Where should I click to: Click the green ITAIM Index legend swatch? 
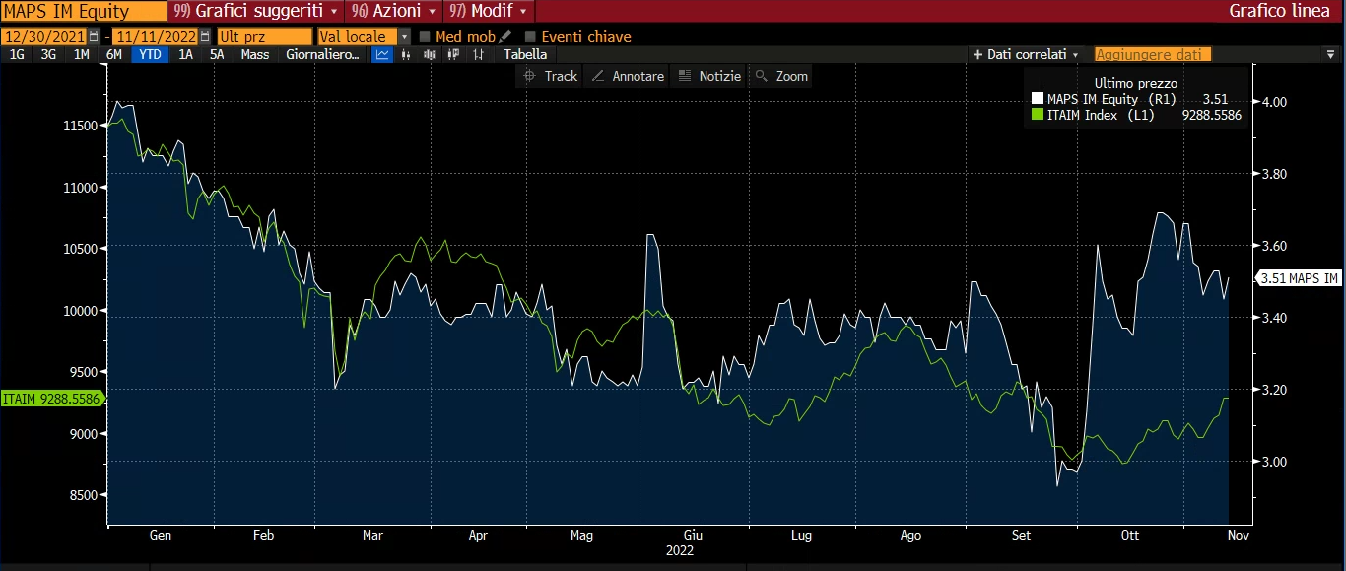[1037, 116]
